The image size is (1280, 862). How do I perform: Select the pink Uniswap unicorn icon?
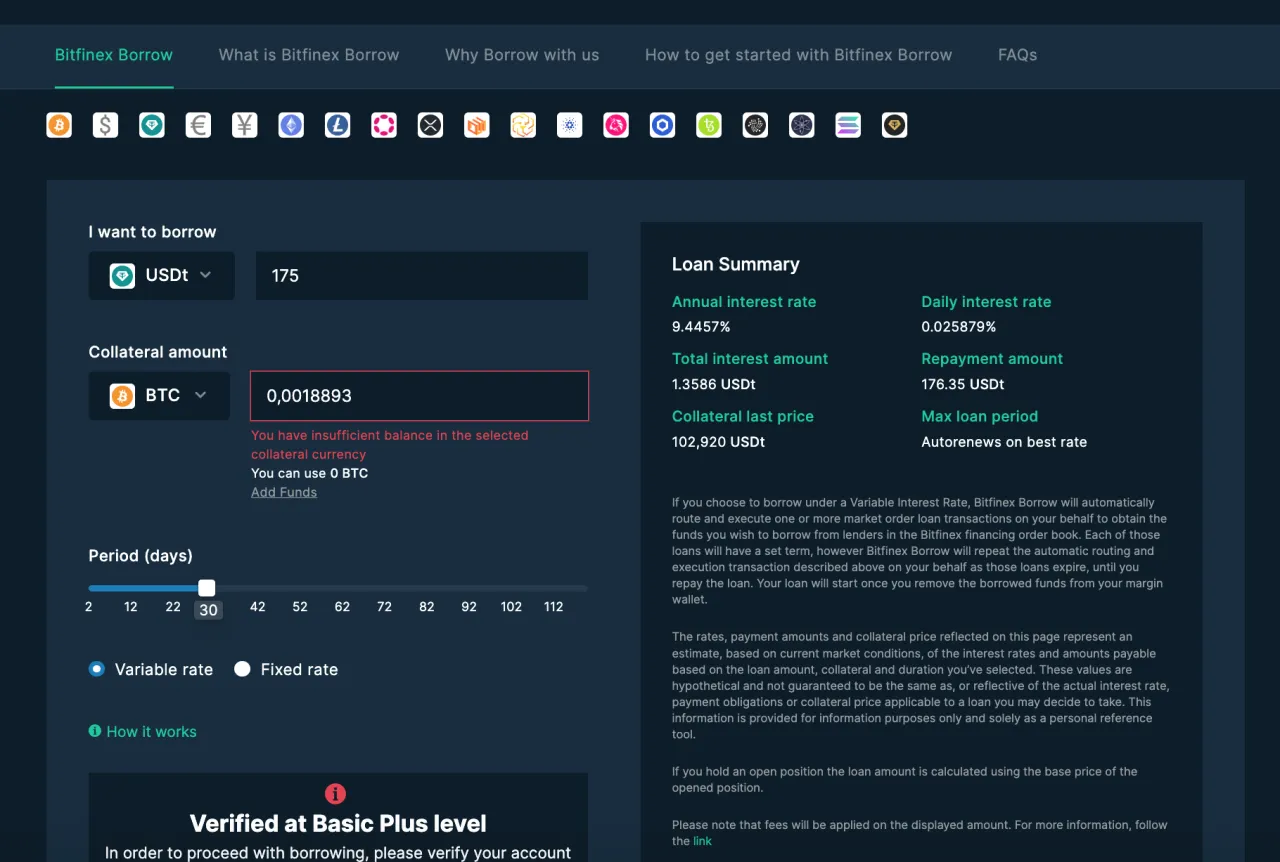click(x=616, y=125)
